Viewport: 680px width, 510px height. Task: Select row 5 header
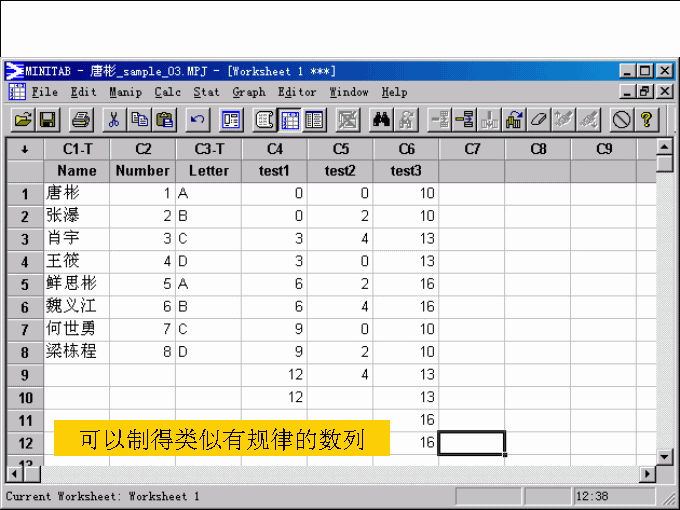[x=24, y=284]
